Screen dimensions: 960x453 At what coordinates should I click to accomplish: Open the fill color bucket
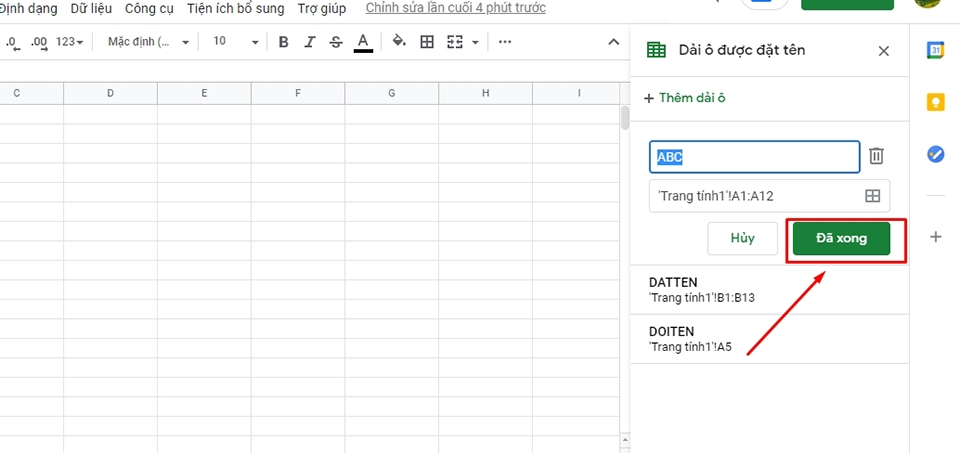(x=399, y=42)
